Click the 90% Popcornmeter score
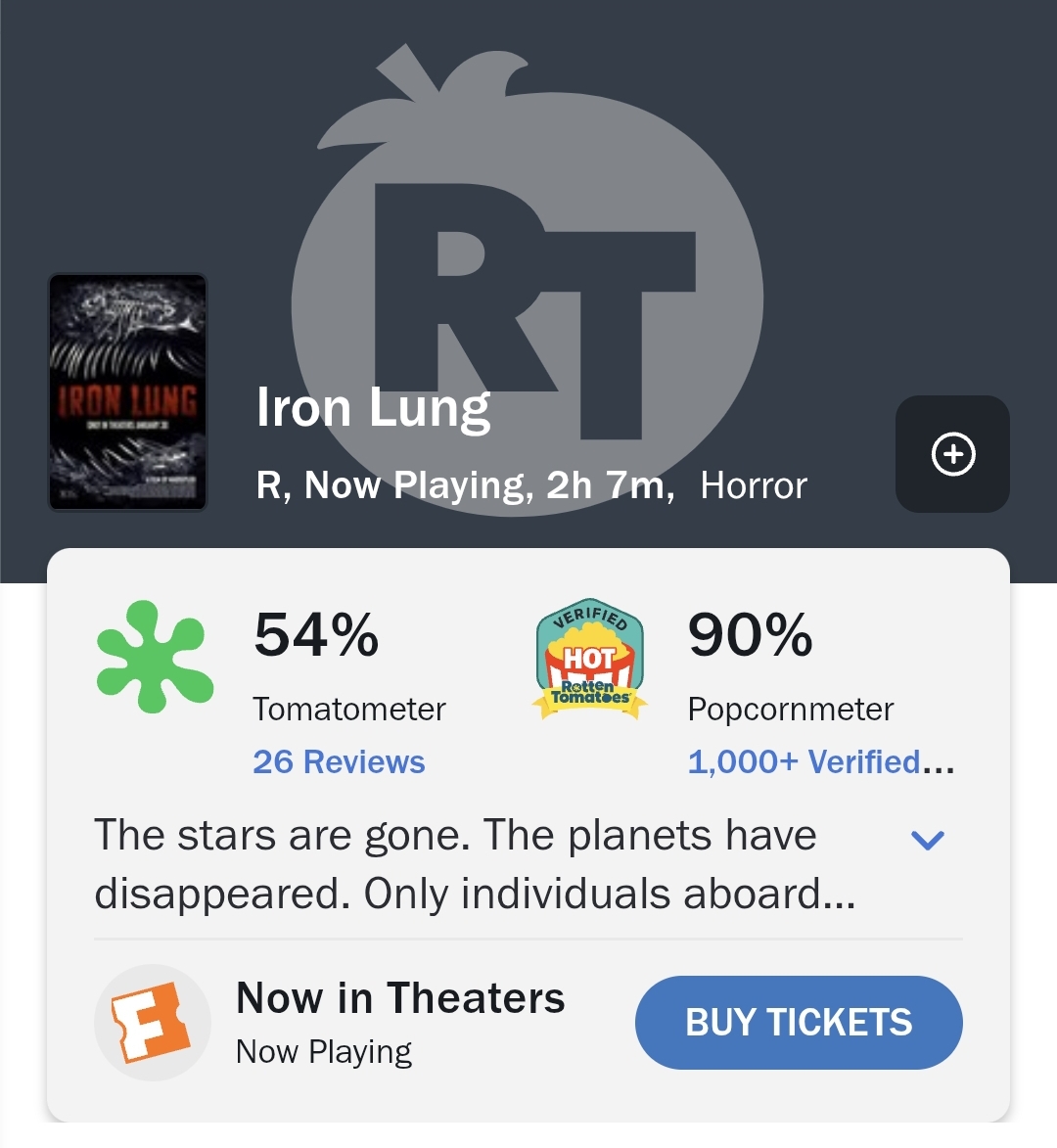 (x=750, y=635)
